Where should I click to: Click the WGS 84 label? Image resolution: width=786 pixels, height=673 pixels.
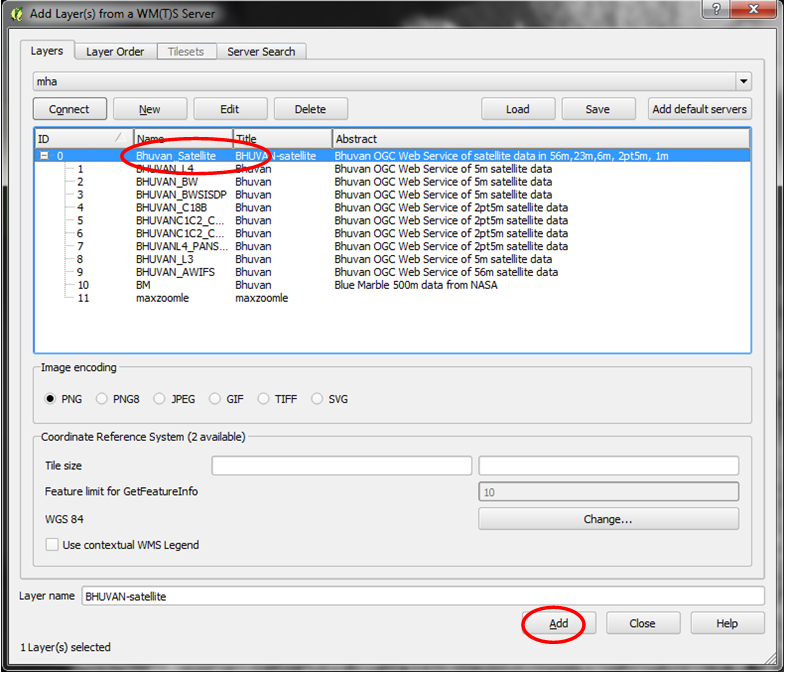(64, 519)
